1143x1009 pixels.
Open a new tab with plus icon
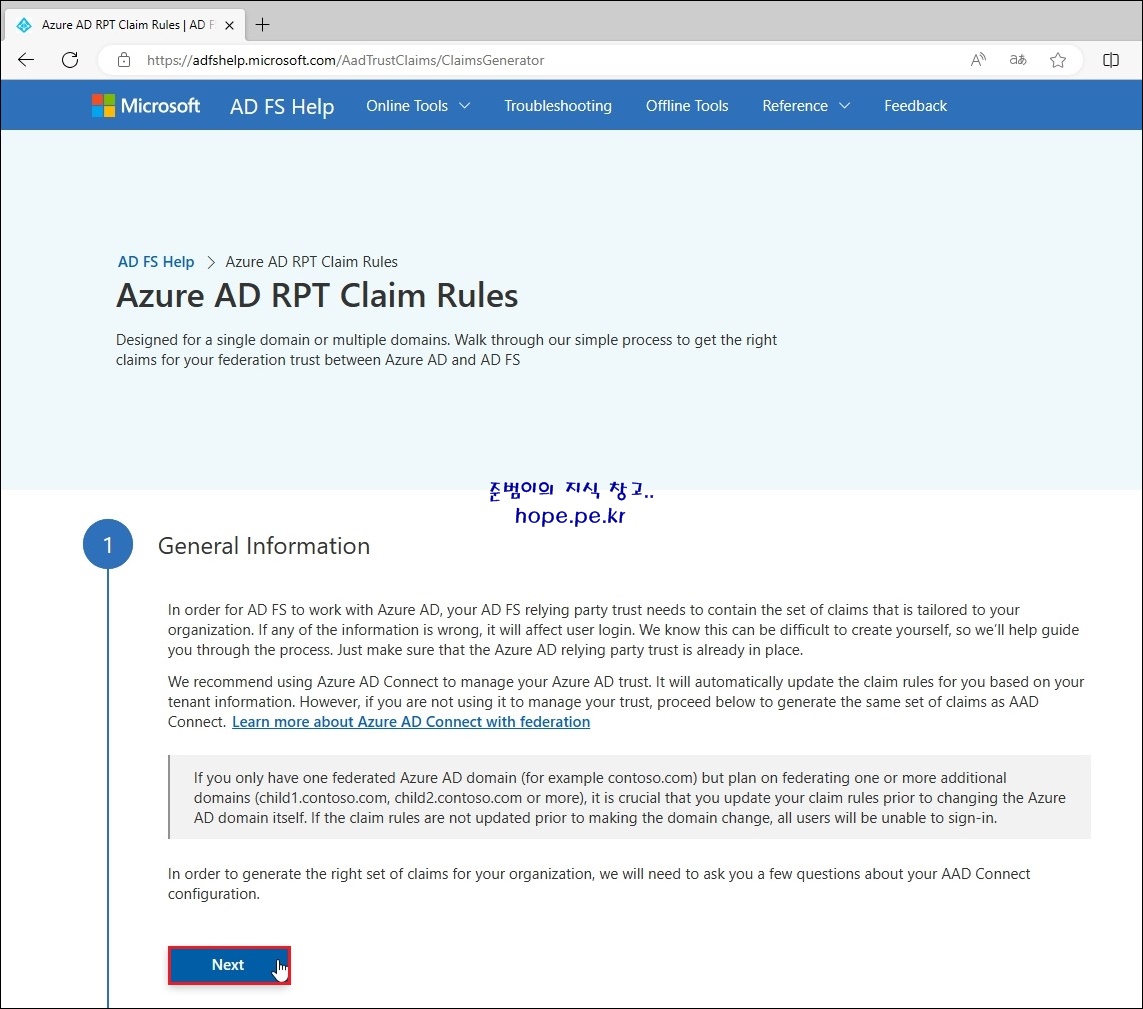[x=262, y=25]
